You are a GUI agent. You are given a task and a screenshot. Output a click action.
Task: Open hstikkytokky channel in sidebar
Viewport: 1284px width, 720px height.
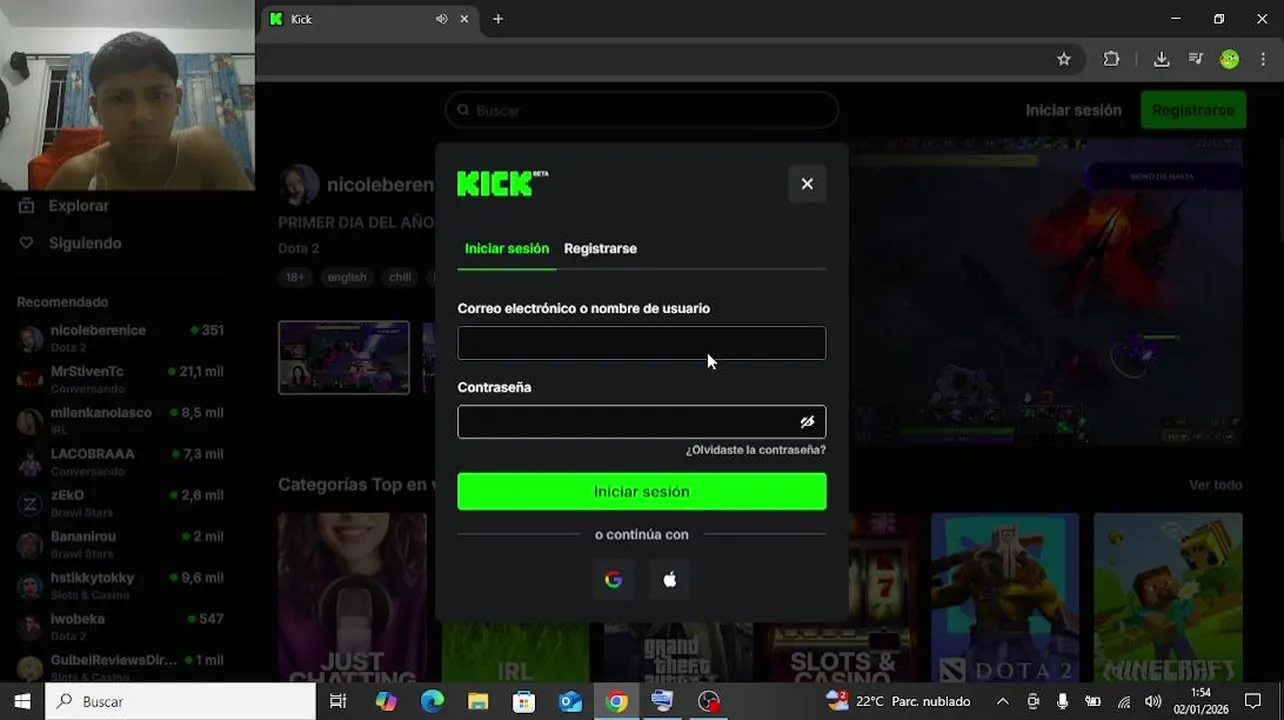click(x=121, y=586)
